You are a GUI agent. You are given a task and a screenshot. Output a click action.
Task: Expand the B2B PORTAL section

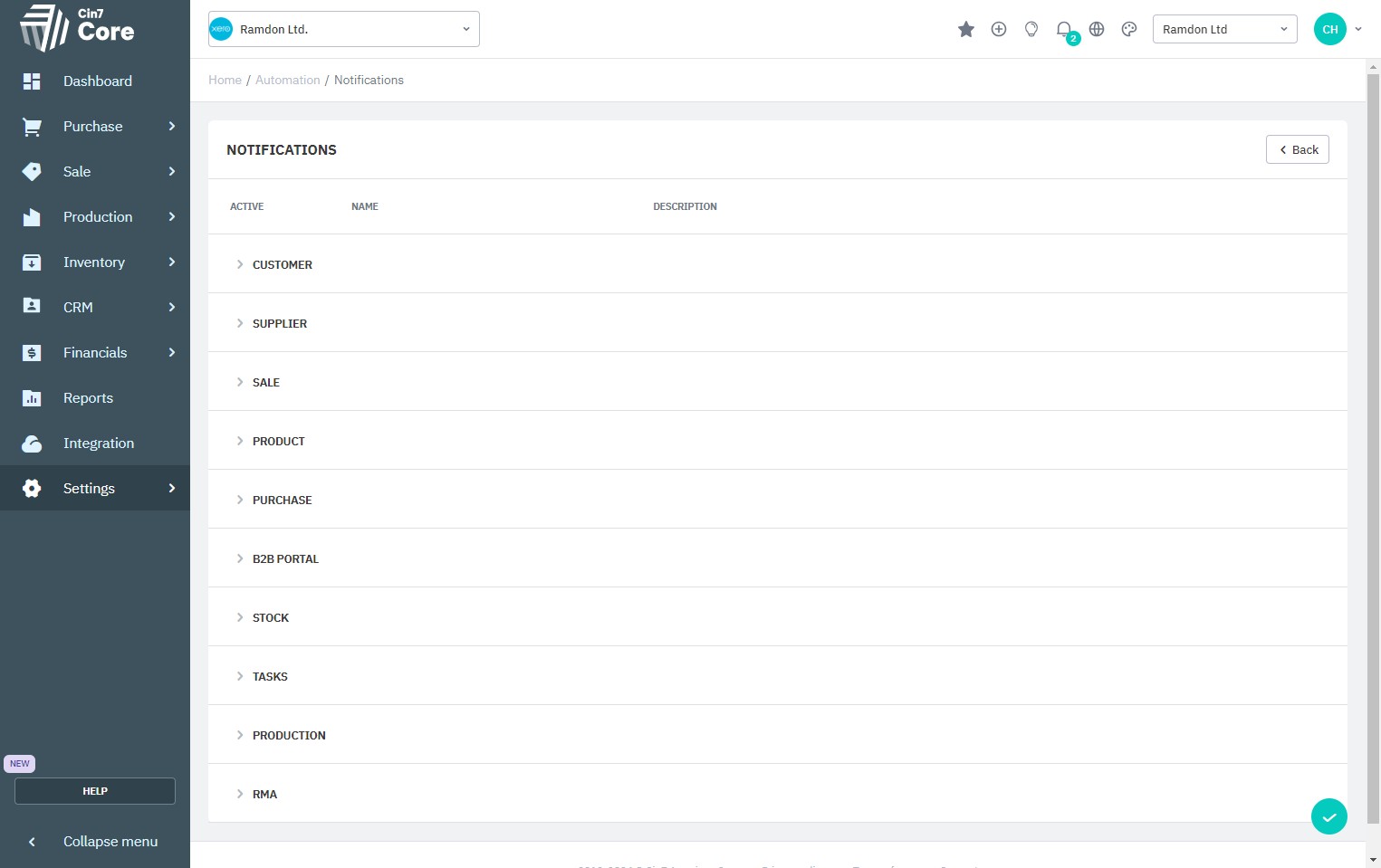coord(285,558)
